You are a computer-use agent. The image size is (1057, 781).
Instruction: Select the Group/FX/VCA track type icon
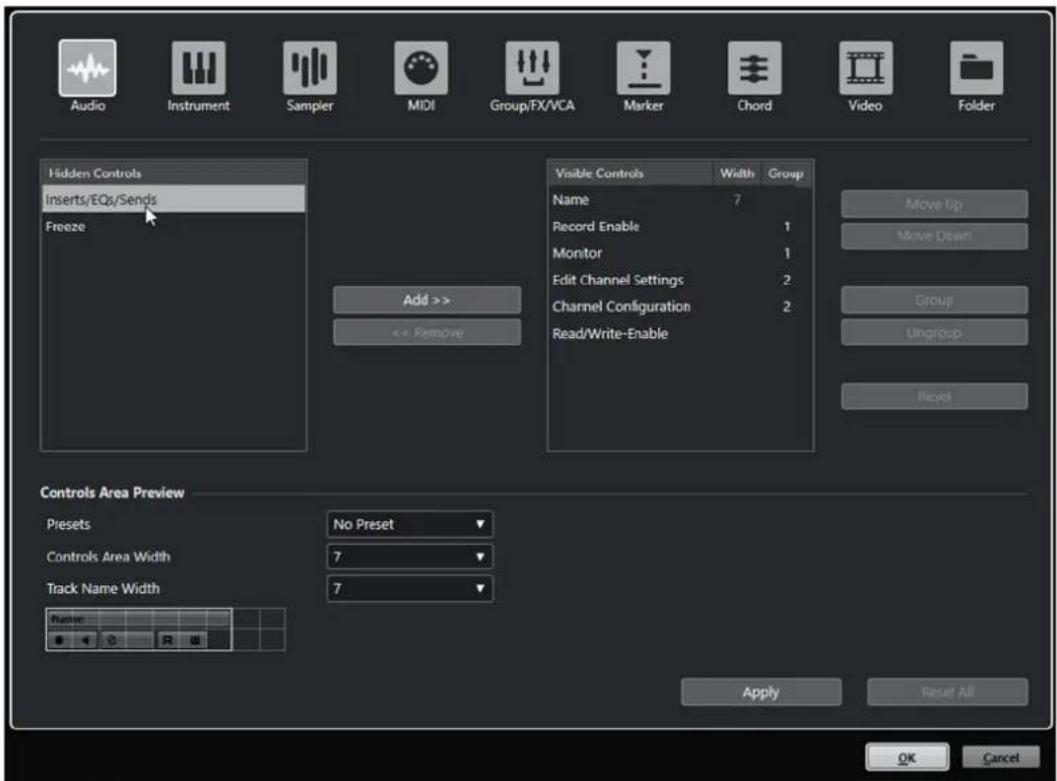(532, 67)
